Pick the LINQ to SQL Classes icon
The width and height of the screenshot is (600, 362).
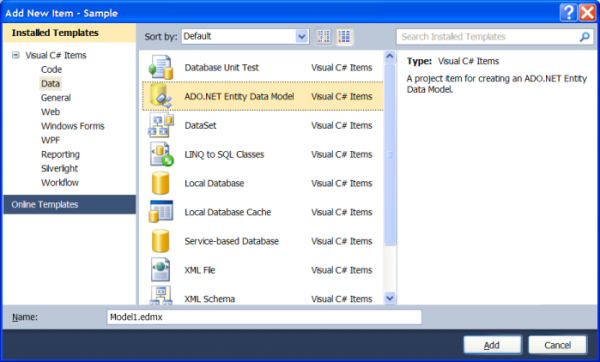click(x=161, y=154)
